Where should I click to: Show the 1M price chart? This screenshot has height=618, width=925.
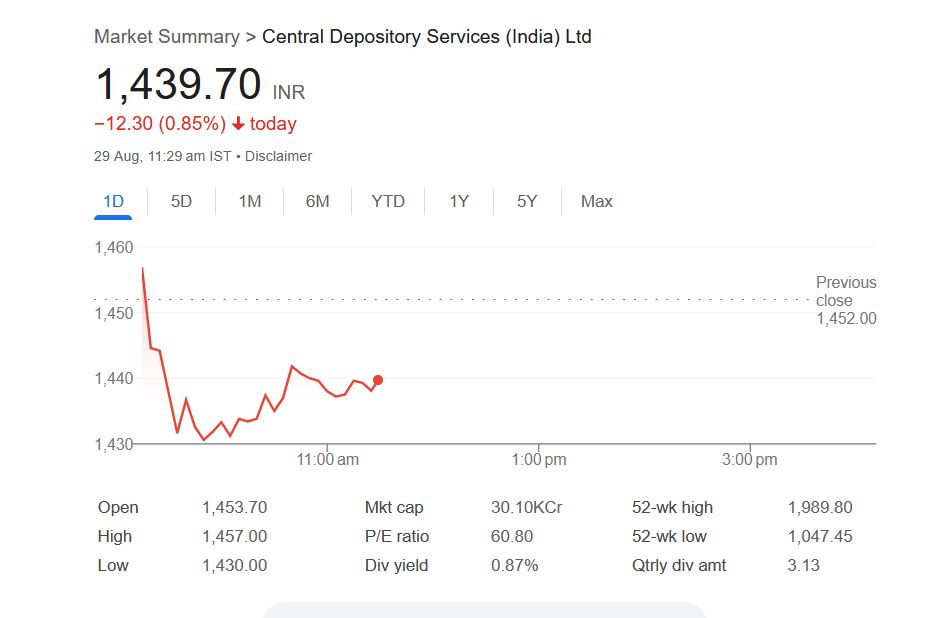click(x=250, y=201)
